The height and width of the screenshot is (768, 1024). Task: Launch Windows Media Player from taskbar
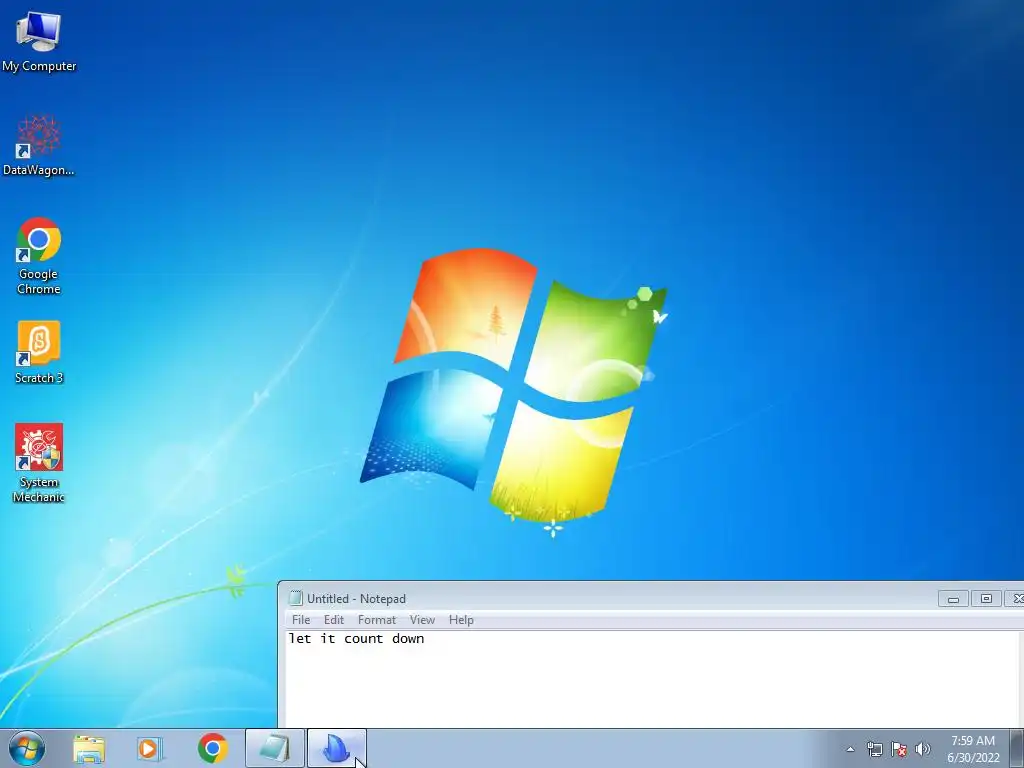150,749
